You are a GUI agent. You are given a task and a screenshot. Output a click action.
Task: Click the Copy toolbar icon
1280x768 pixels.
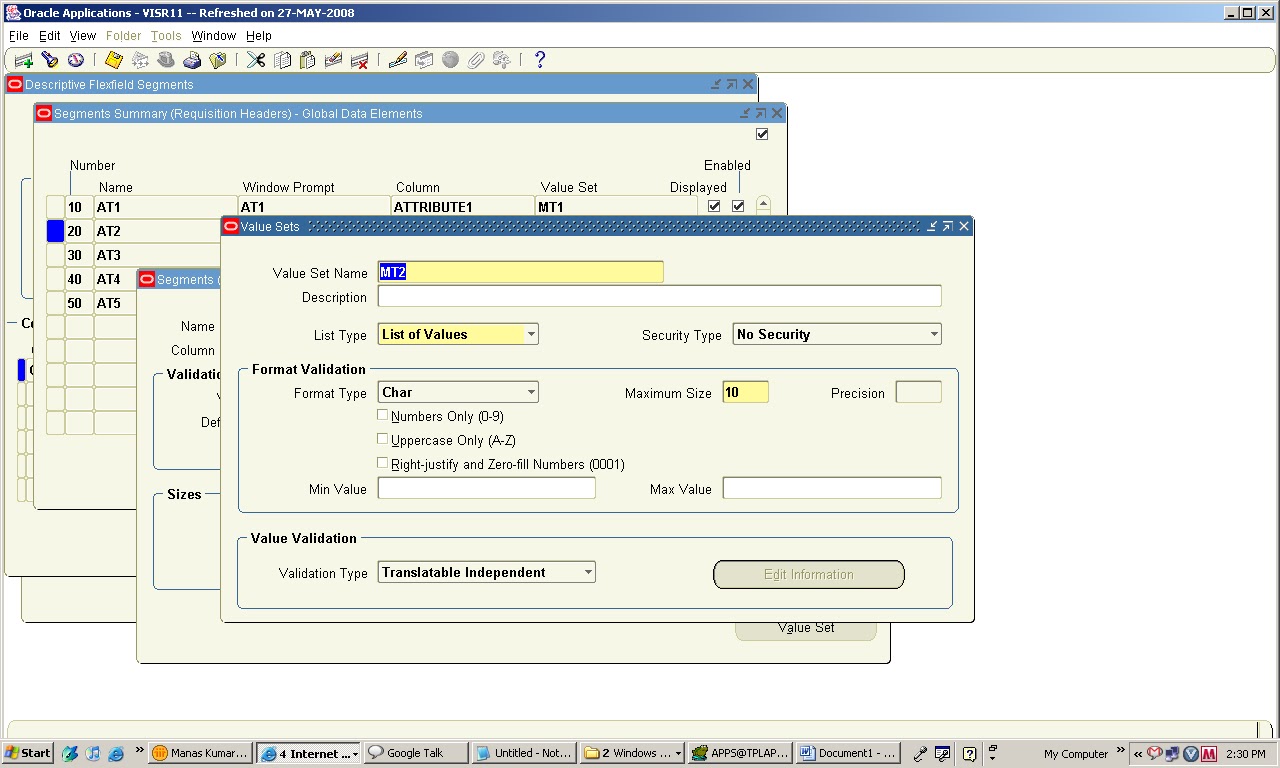point(283,60)
